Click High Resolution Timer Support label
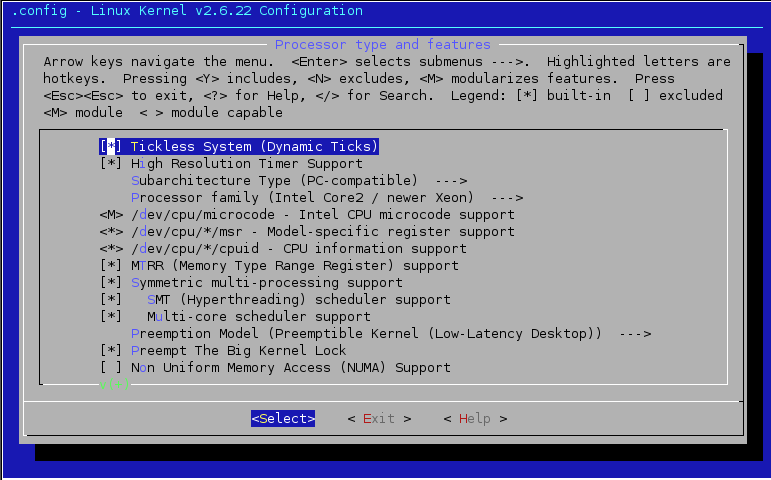Viewport: 771px width, 480px height. [x=247, y=163]
